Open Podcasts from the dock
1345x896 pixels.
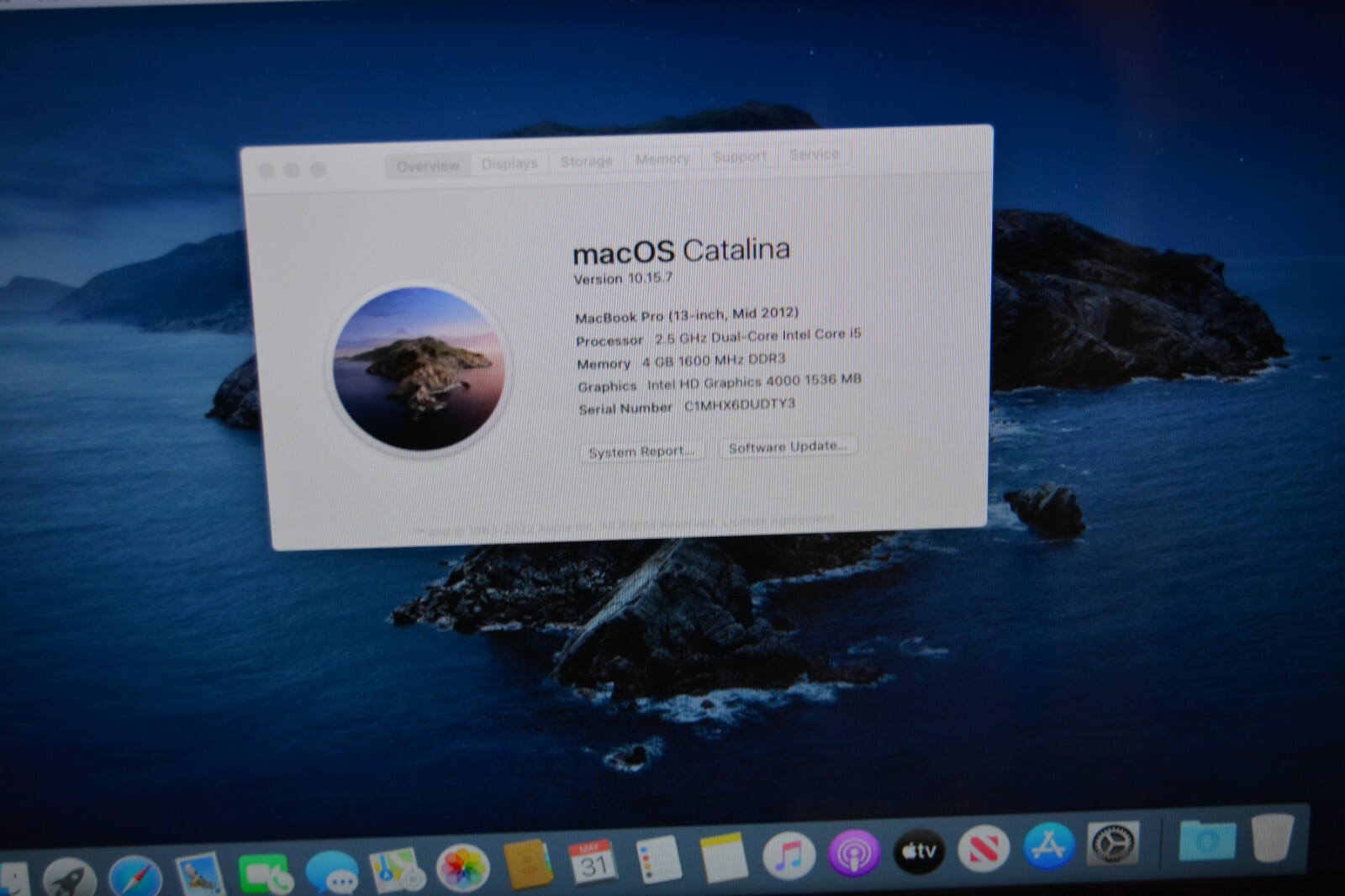[854, 854]
